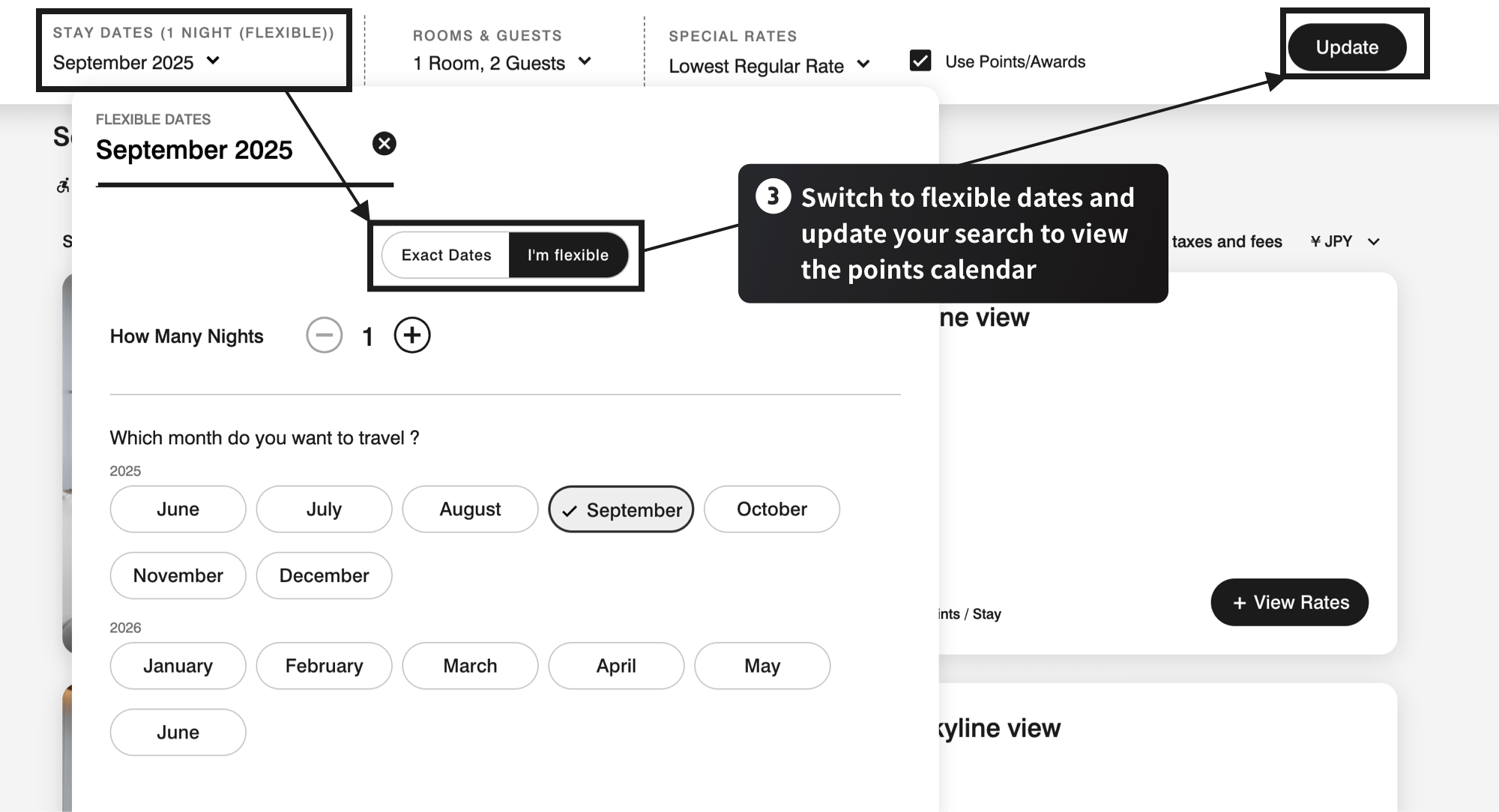Pick August 2025 month chip
Image resolution: width=1499 pixels, height=812 pixels.
(x=470, y=509)
